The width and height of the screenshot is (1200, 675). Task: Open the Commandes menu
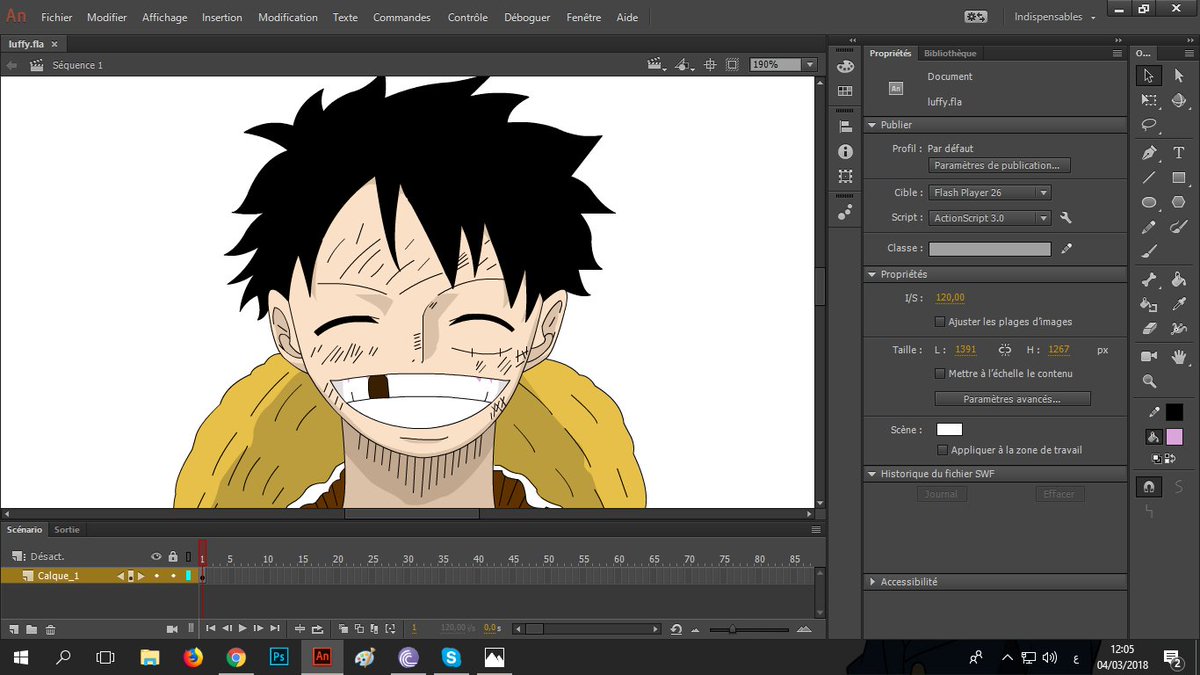point(402,17)
